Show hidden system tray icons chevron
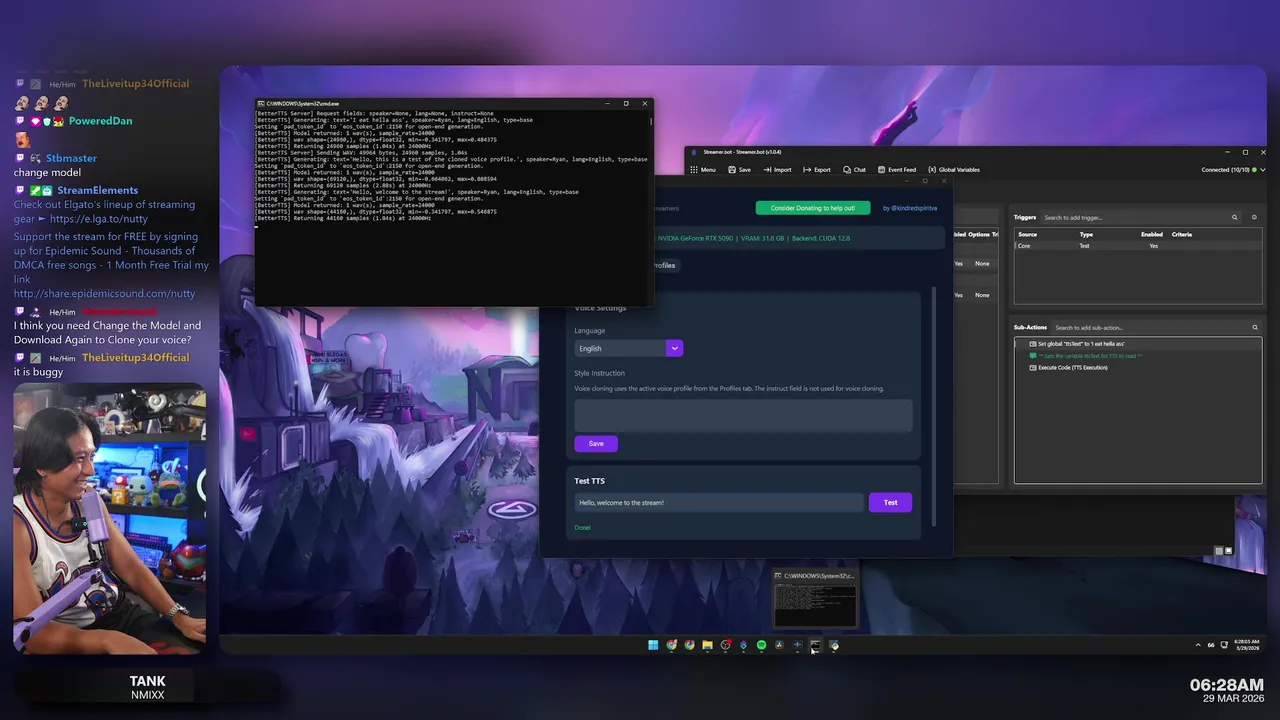The height and width of the screenshot is (720, 1280). (x=1198, y=645)
